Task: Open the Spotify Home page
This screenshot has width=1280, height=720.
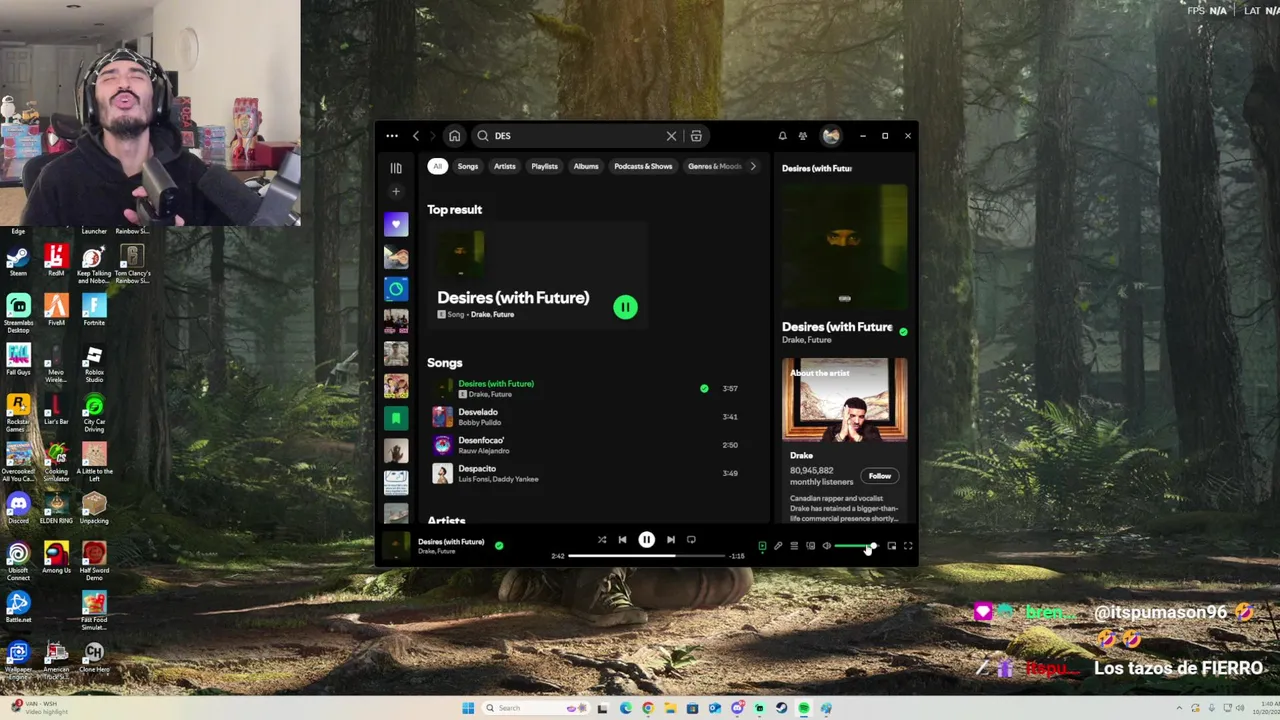Action: (x=454, y=136)
